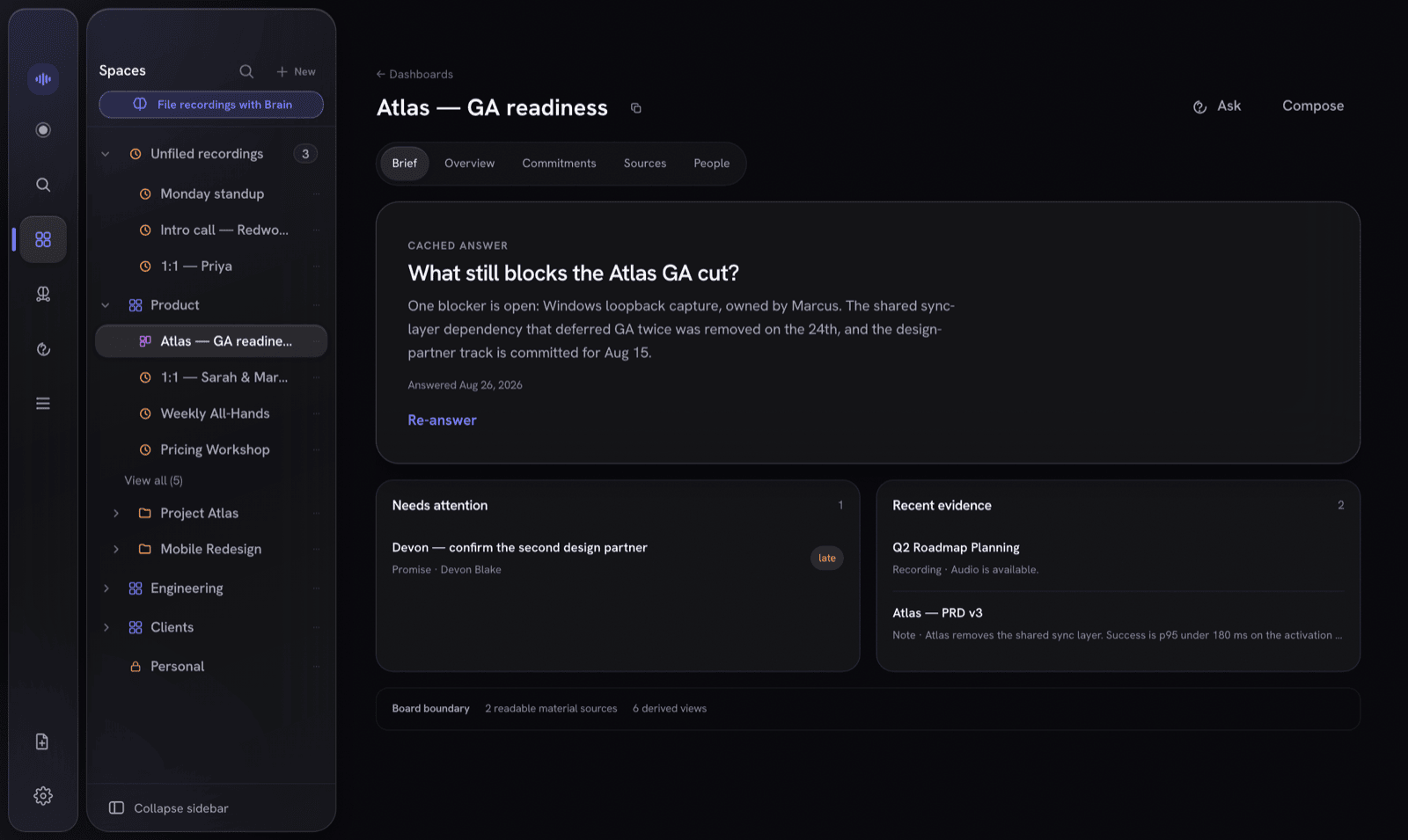The image size is (1408, 840).
Task: Copy the Atlas — GA readiness title
Action: tap(636, 108)
